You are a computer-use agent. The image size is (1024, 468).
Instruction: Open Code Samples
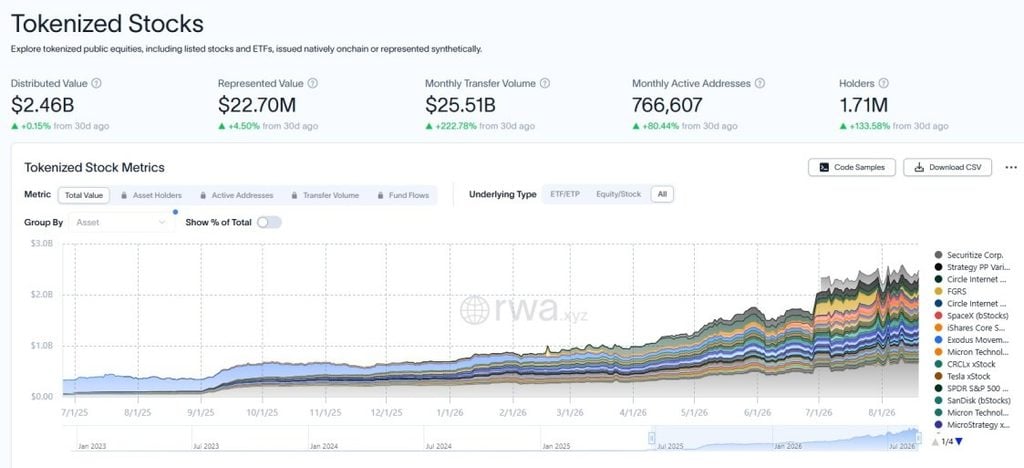(x=852, y=167)
